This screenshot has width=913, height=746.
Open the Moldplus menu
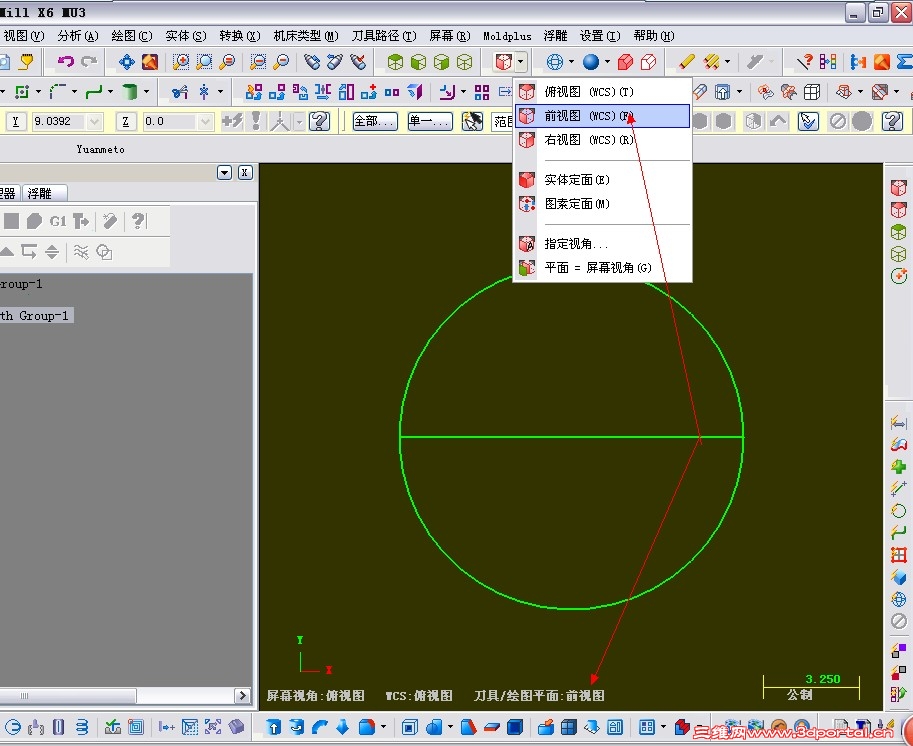[507, 36]
